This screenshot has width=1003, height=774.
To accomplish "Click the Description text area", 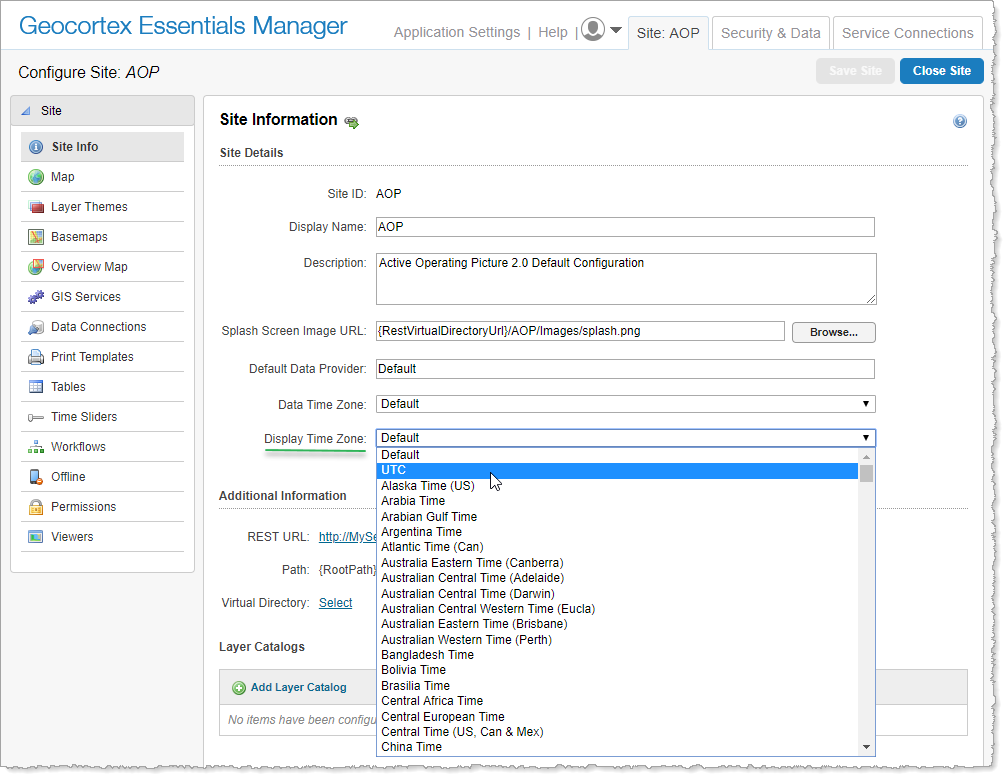I will (626, 279).
